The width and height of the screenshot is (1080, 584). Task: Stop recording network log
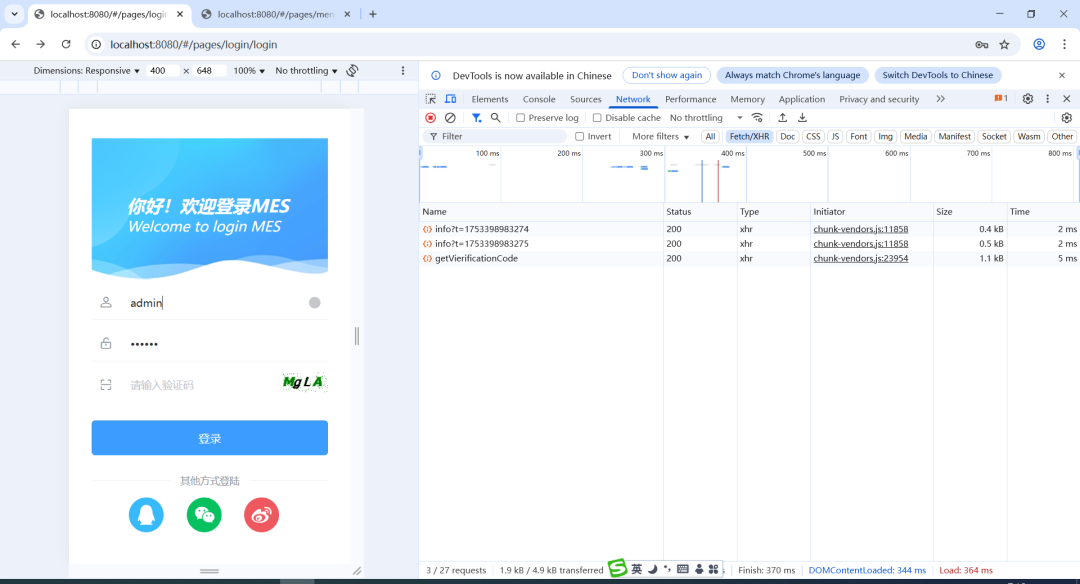pos(431,118)
